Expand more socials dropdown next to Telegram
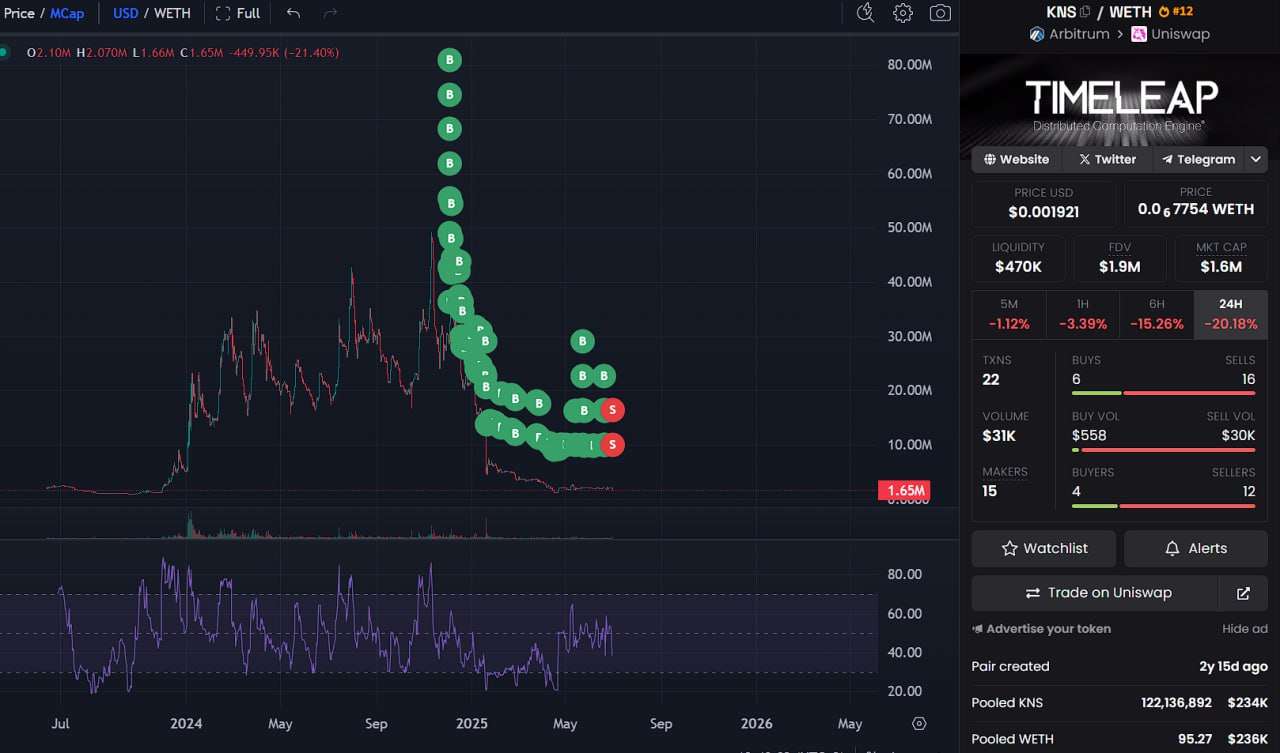Image resolution: width=1280 pixels, height=753 pixels. [x=1256, y=159]
